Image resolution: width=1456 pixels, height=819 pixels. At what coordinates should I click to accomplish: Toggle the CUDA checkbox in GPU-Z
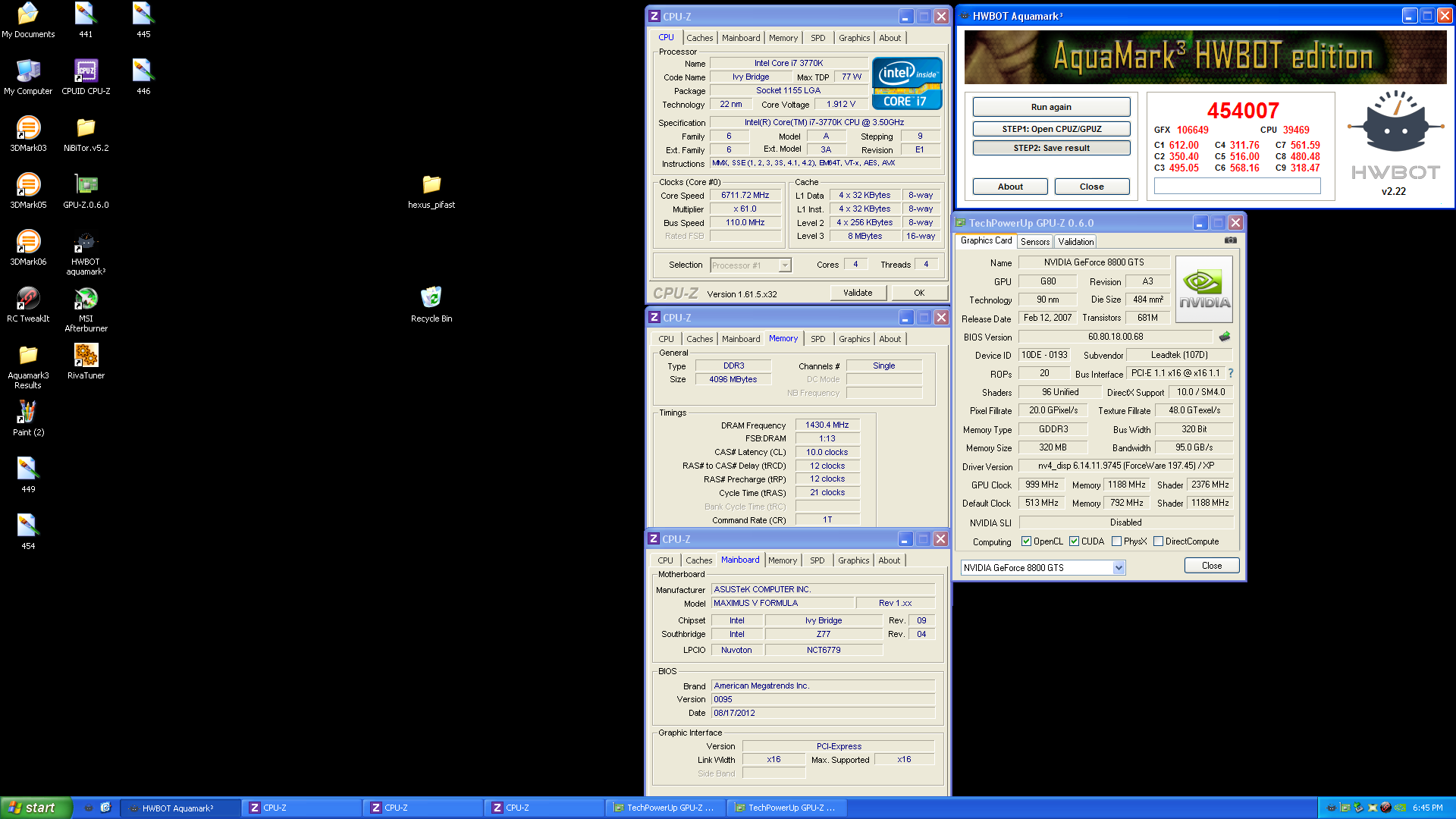pos(1074,541)
